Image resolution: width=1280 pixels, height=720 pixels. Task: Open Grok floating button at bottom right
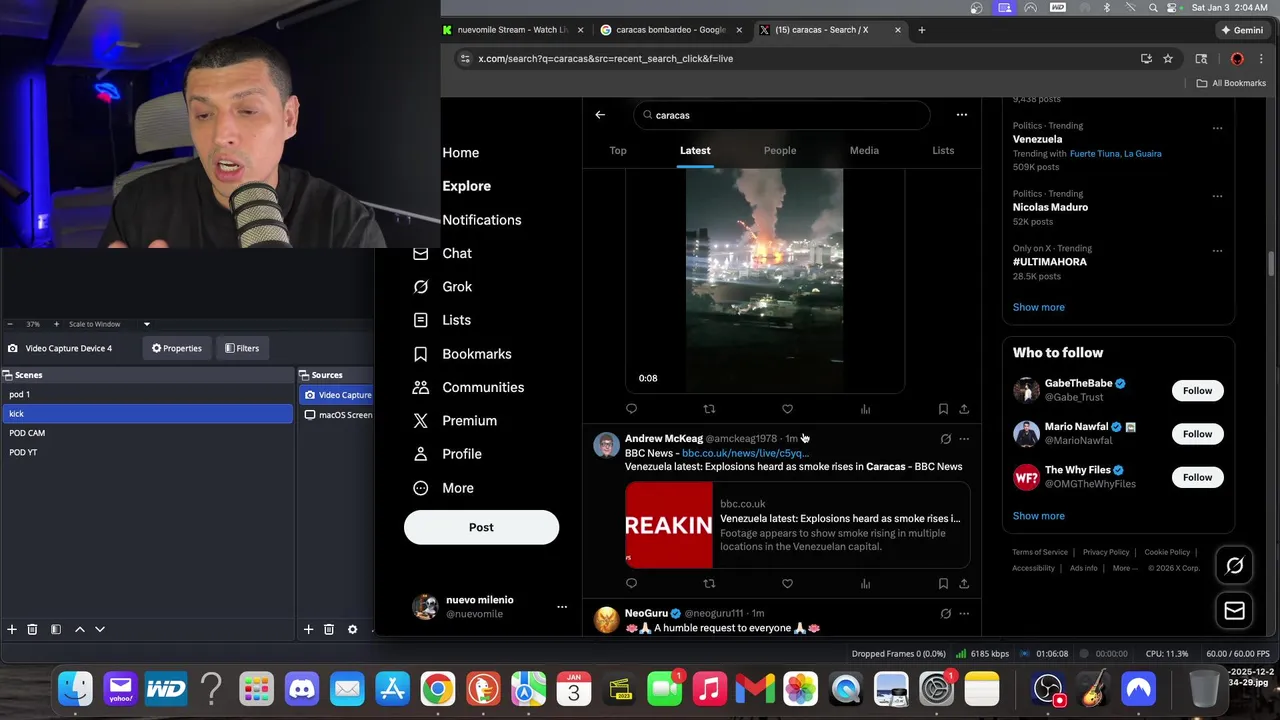pyautogui.click(x=1234, y=566)
